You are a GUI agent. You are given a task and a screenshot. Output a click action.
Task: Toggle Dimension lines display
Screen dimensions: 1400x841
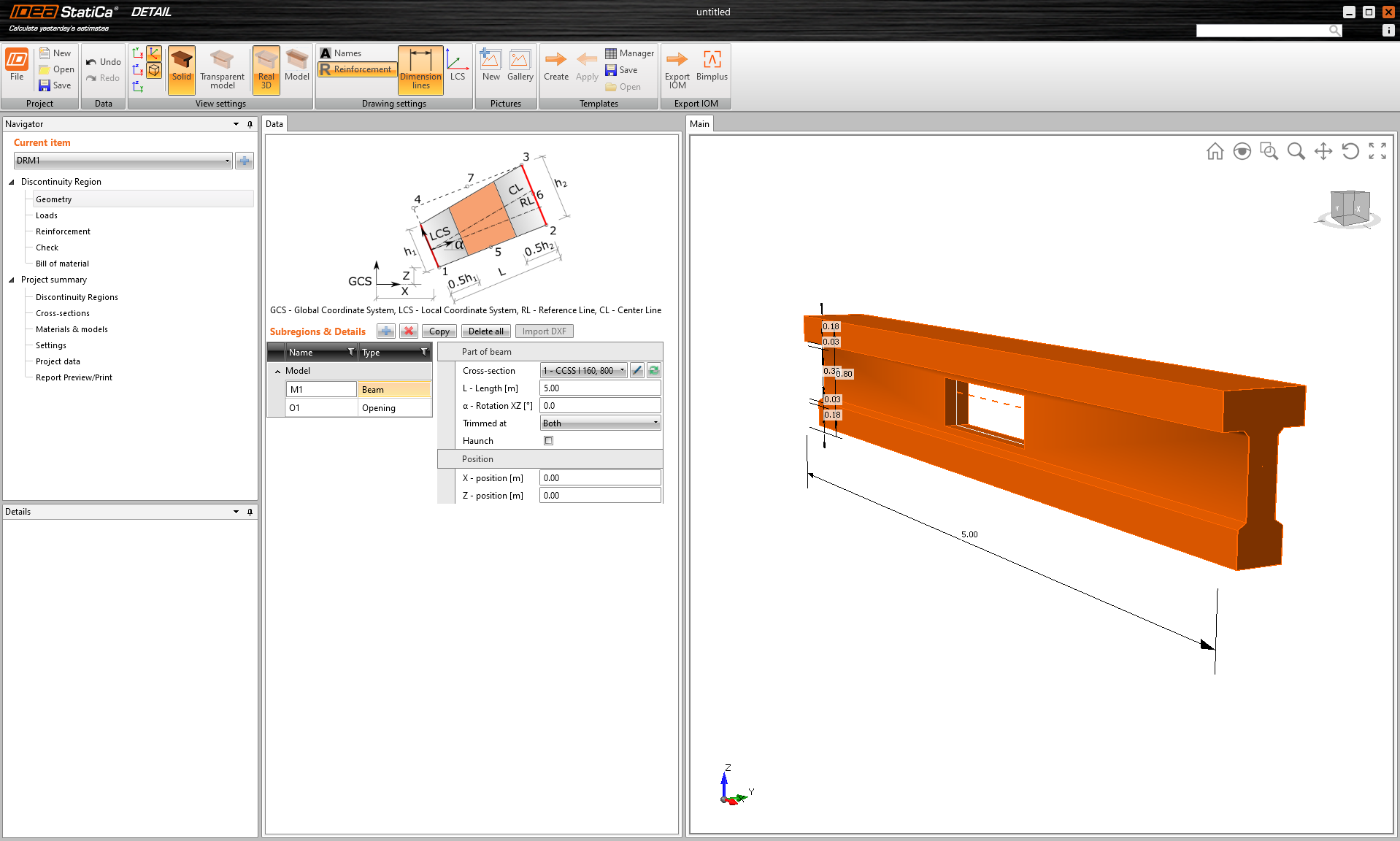click(x=420, y=69)
